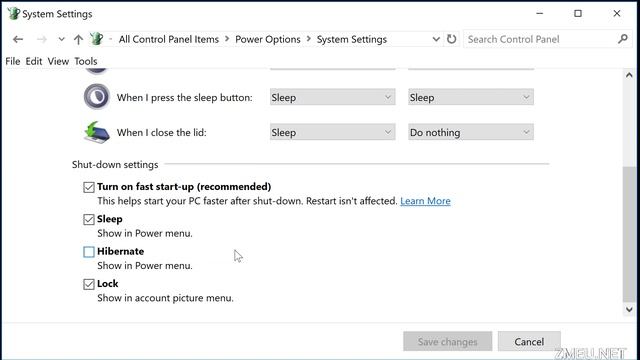Click the search magnifier icon

point(622,39)
